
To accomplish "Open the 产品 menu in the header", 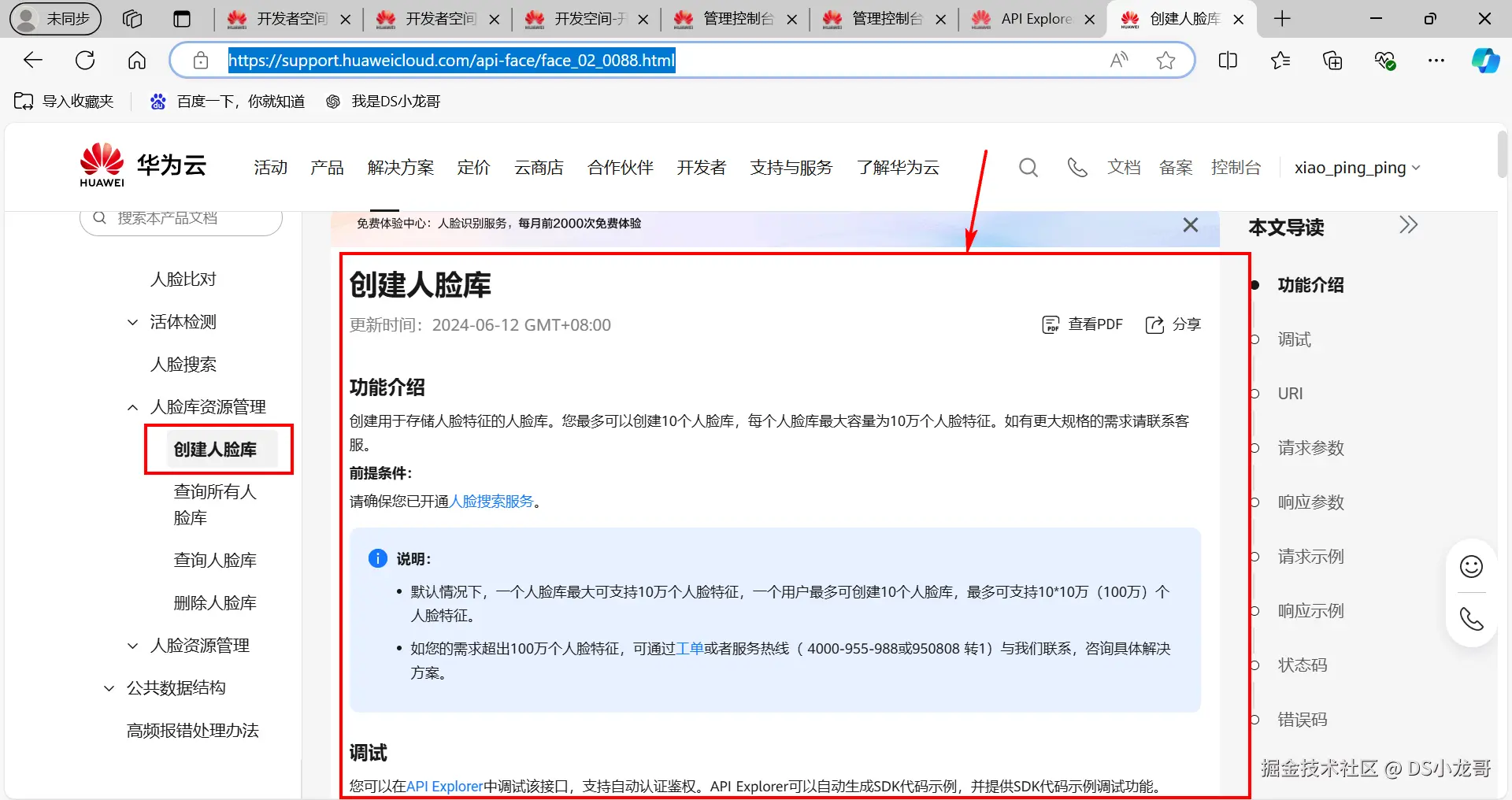I will [x=327, y=168].
